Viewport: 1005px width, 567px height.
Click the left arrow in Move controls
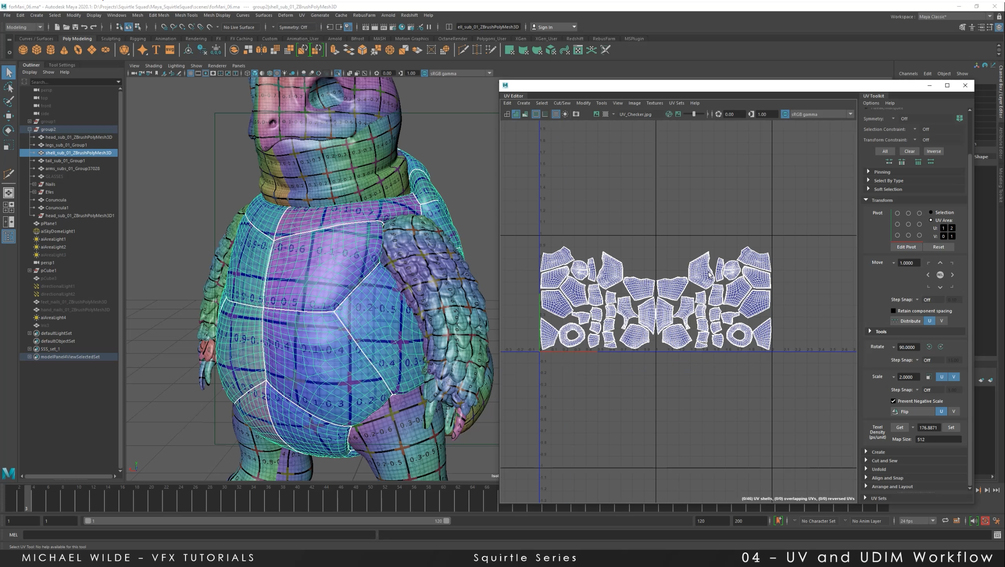point(928,275)
